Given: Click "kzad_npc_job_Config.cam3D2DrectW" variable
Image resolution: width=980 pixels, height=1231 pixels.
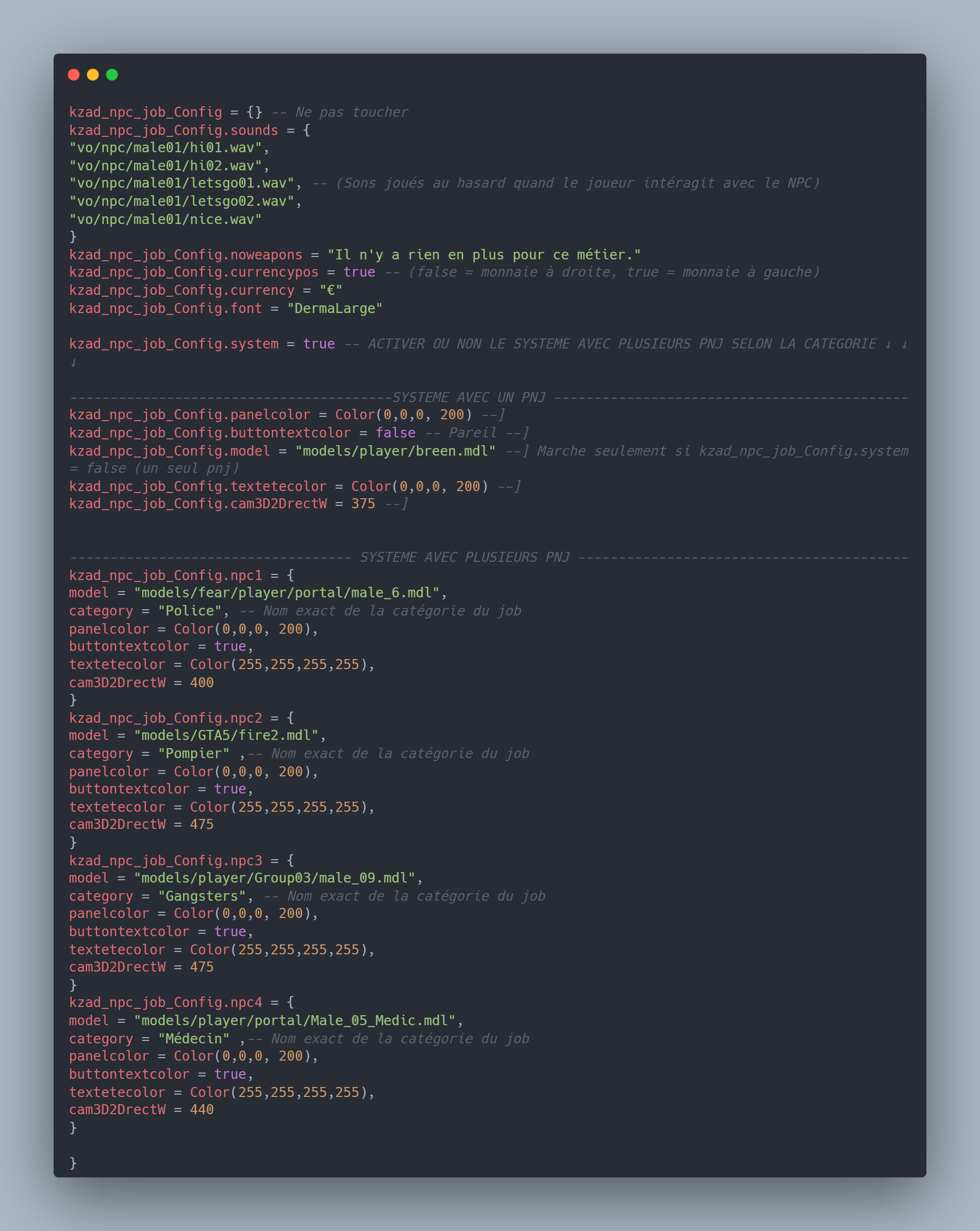Looking at the screenshot, I should coord(198,504).
